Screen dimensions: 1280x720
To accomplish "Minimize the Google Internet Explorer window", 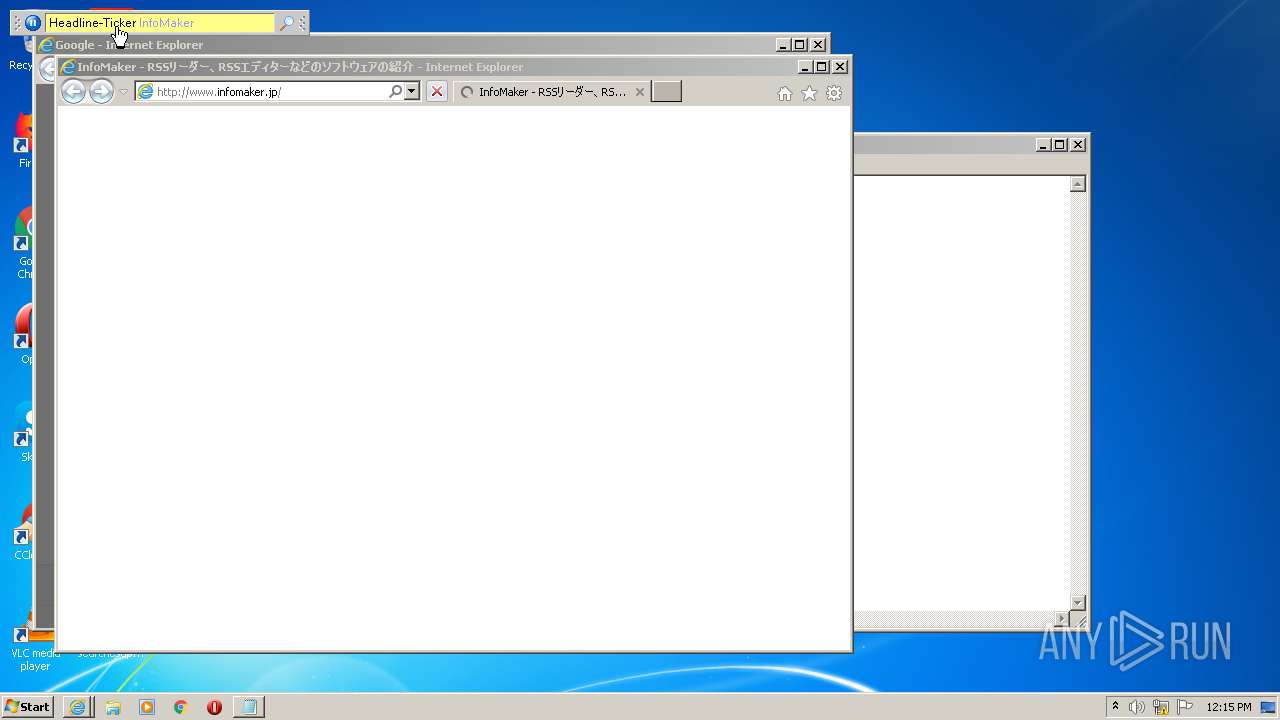I will pyautogui.click(x=783, y=45).
